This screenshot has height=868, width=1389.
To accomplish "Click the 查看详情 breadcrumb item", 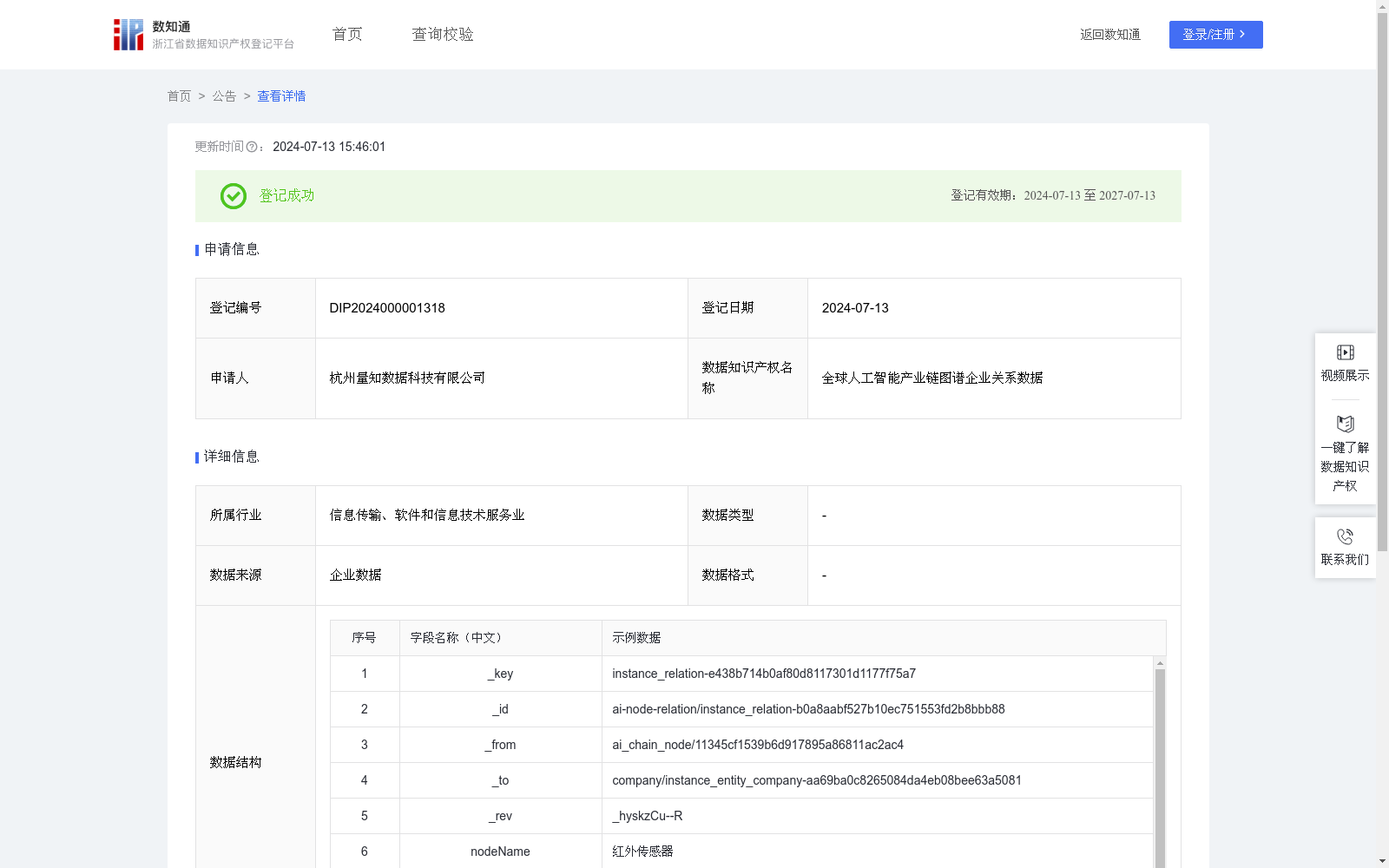I will point(281,96).
